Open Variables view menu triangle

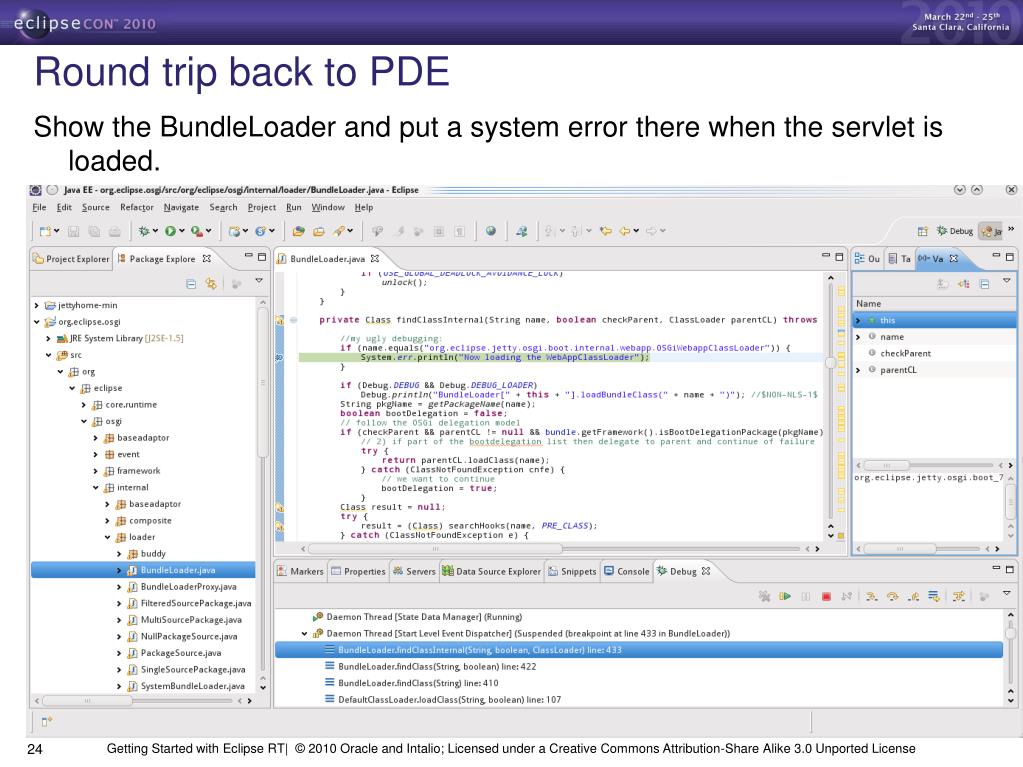[x=1007, y=280]
